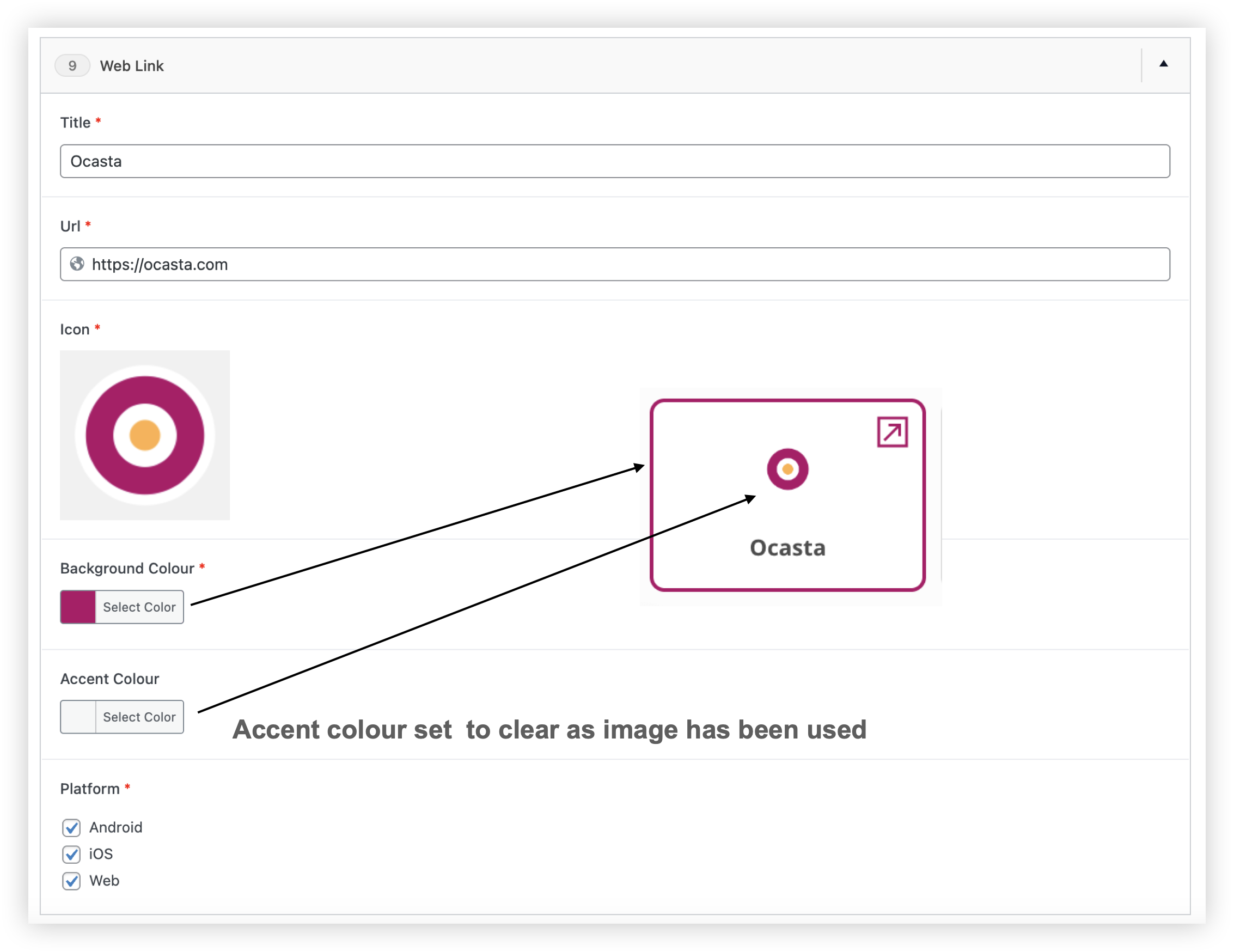This screenshot has width=1234, height=952.
Task: Select the uploaded Ocasta icon image
Action: pyautogui.click(x=145, y=435)
